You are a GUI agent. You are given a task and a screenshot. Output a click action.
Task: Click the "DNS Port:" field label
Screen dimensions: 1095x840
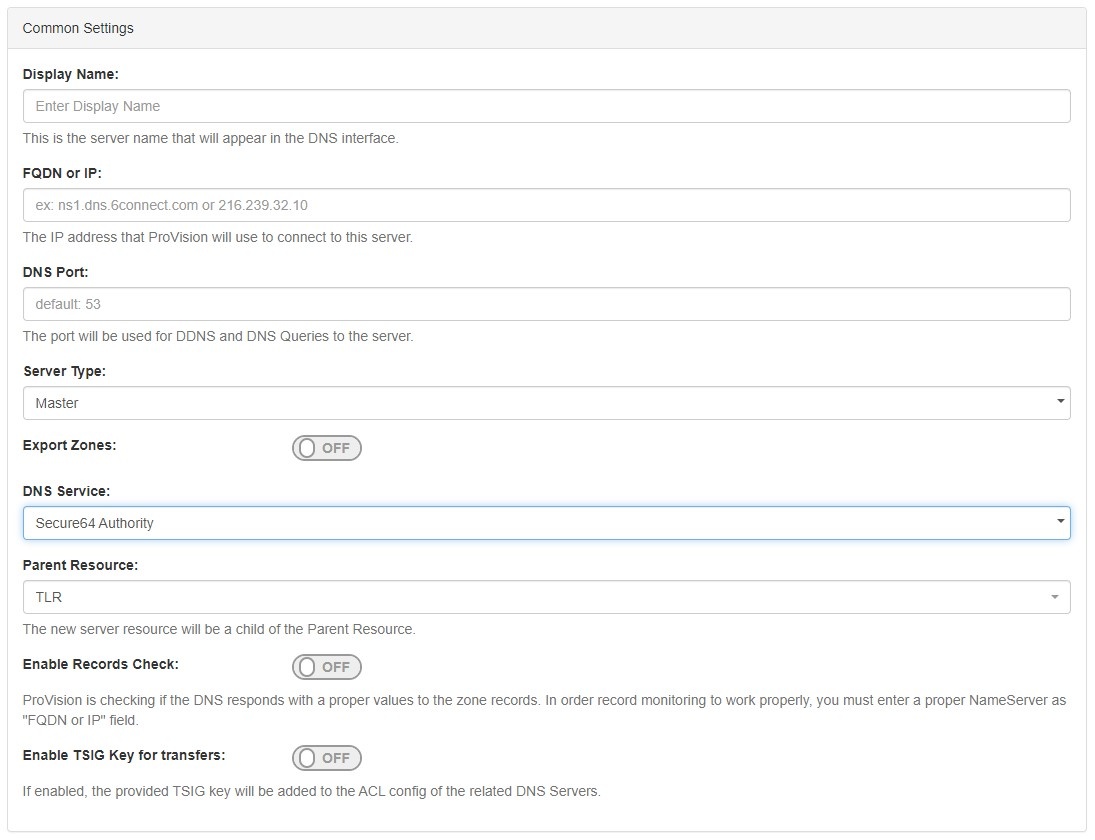[56, 272]
